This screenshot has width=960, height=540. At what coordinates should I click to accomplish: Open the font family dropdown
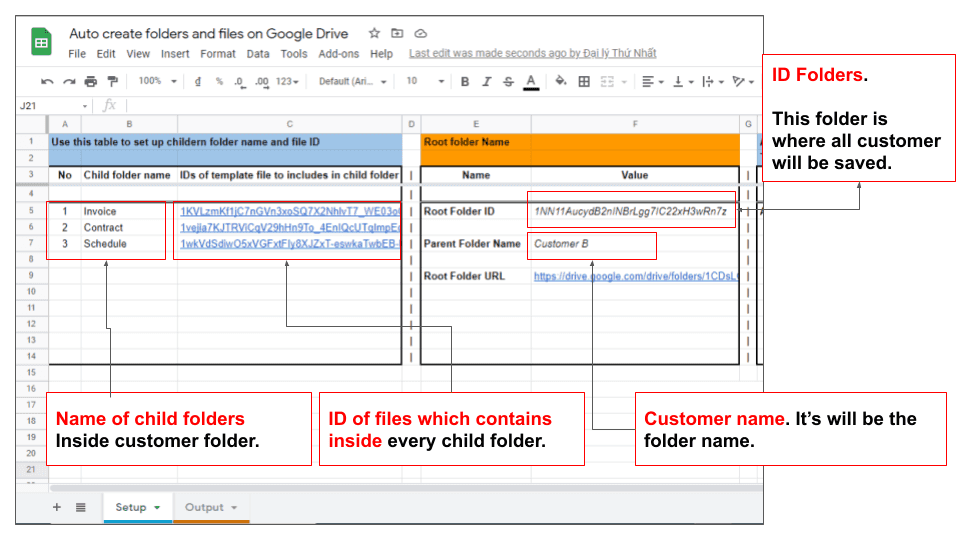coord(352,82)
